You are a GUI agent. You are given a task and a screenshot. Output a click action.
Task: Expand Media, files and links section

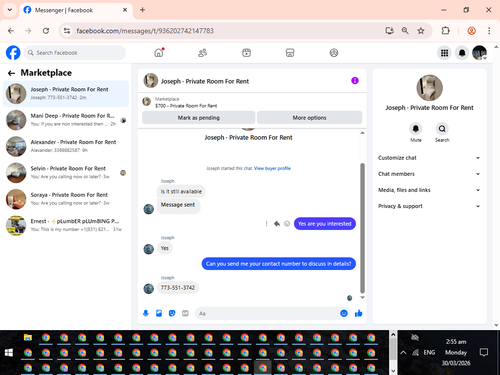pos(429,190)
